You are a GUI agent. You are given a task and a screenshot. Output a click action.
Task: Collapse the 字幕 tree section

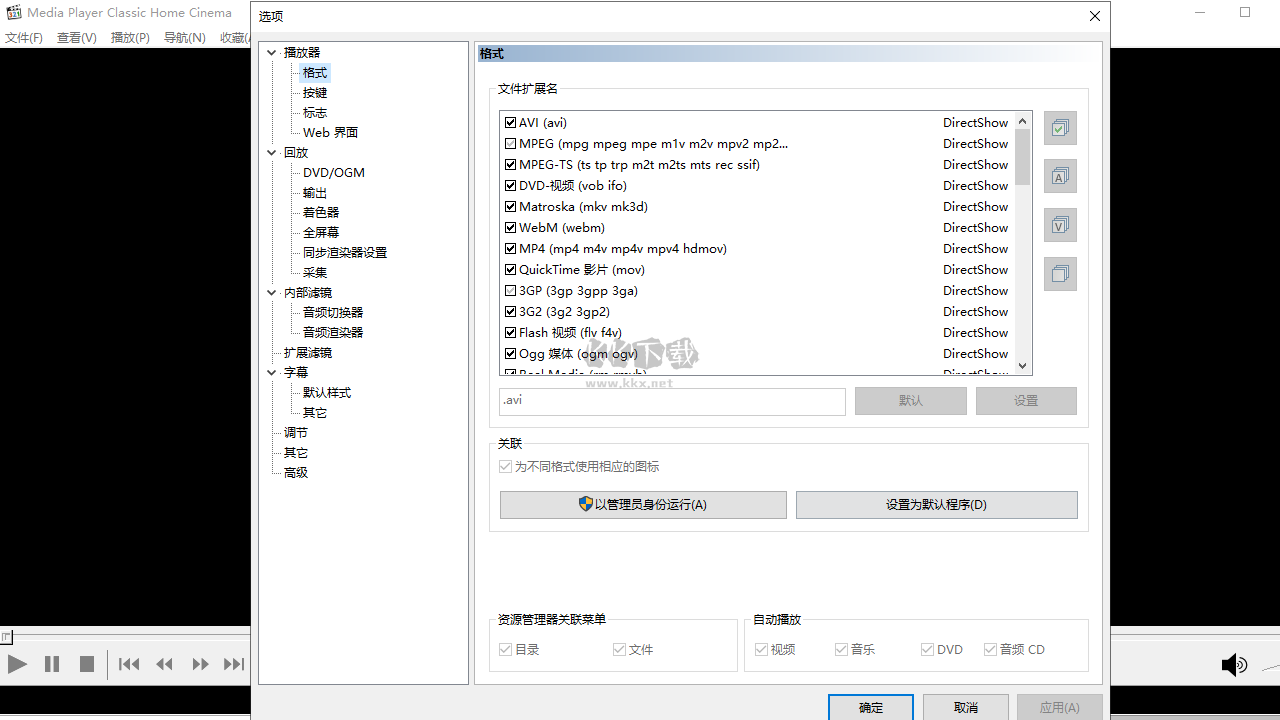click(271, 372)
